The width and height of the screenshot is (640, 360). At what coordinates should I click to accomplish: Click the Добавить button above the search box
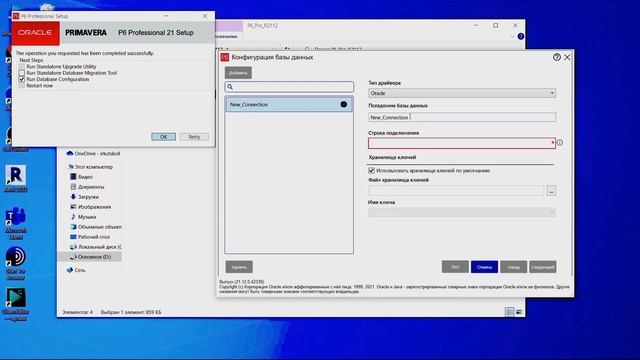pos(238,73)
